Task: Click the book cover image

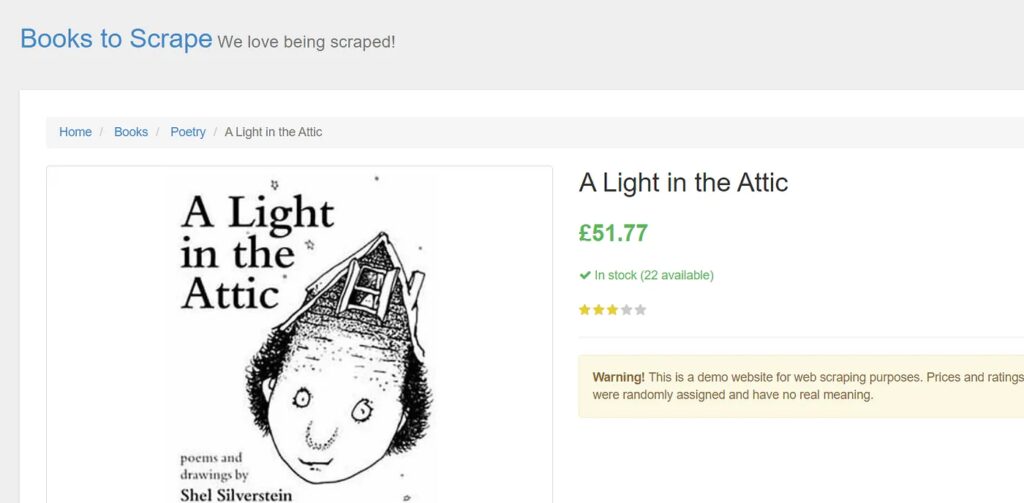Action: click(x=299, y=340)
